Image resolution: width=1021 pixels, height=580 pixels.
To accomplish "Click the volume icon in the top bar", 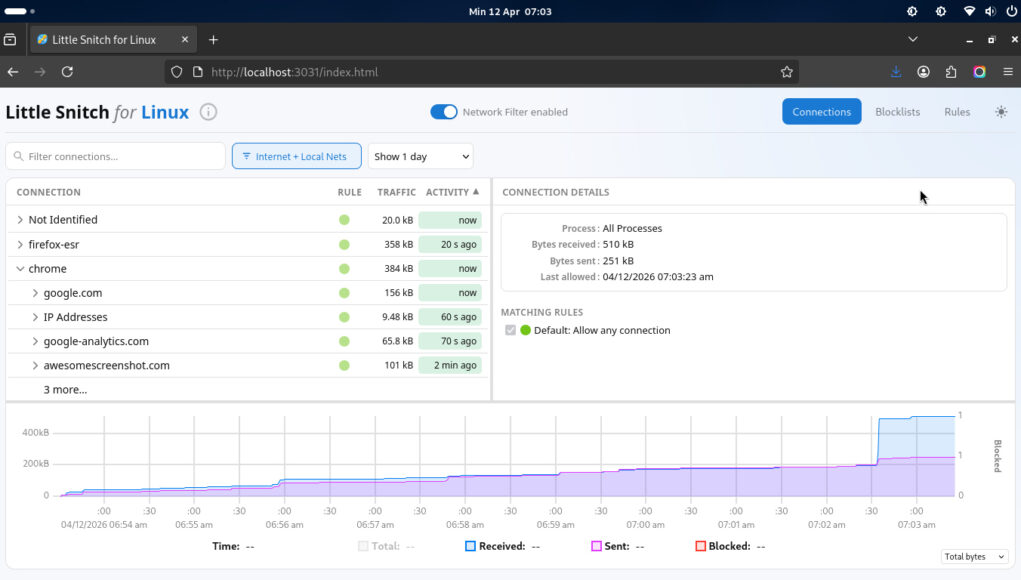I will tap(990, 11).
